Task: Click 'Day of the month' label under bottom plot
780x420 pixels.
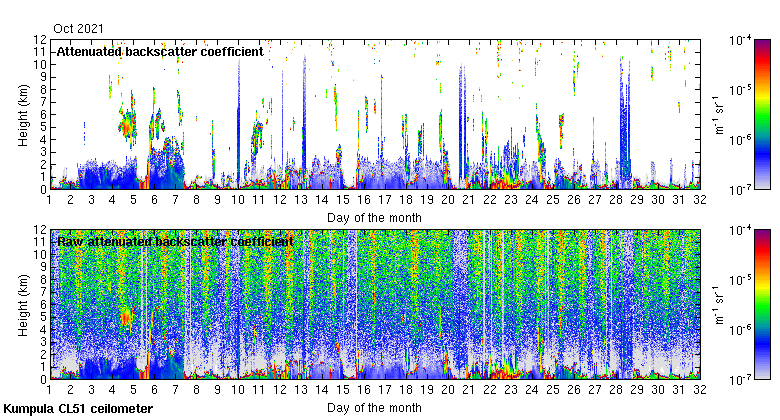Action: 374,408
